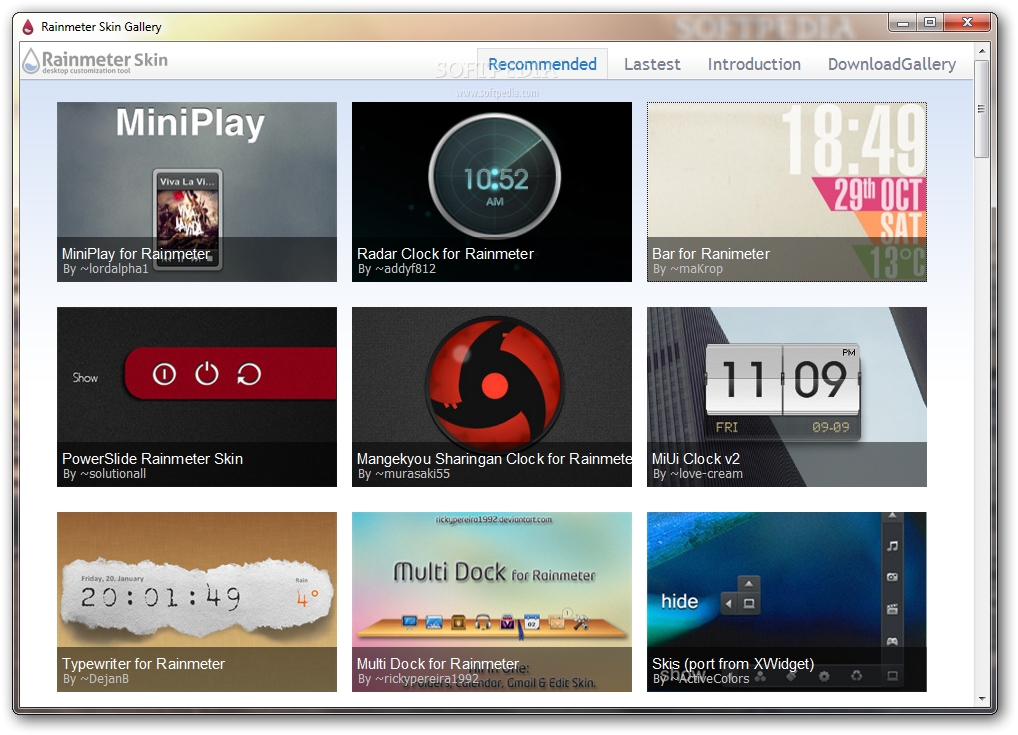This screenshot has height=735, width=1018.
Task: Open the MiUi Clock v2 skin
Action: (786, 397)
